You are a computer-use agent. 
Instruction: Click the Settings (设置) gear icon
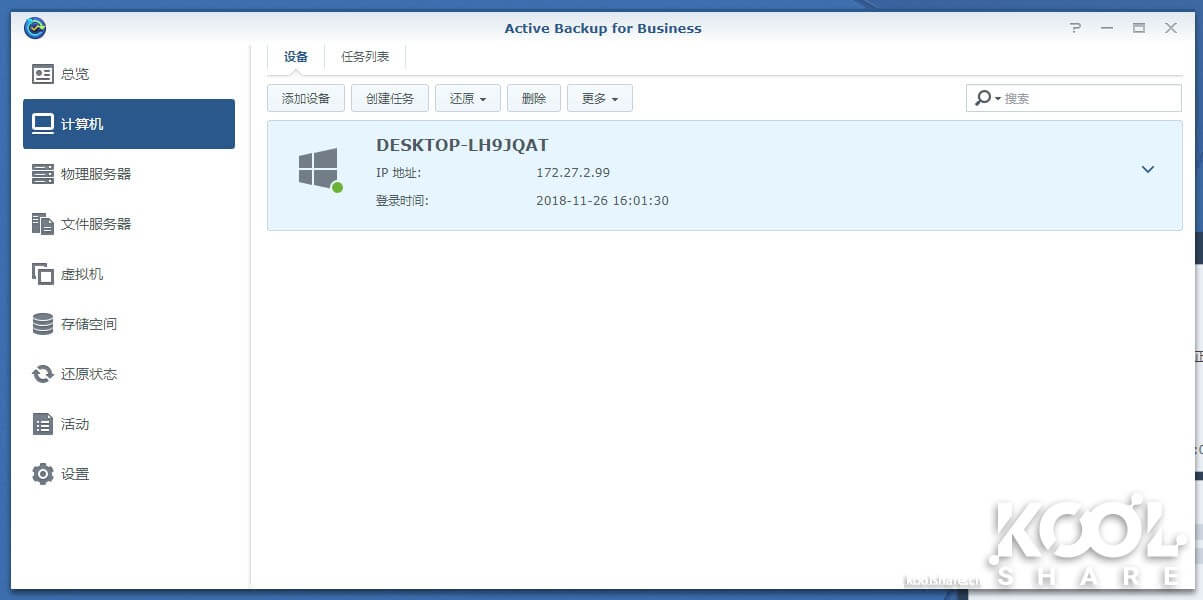43,474
